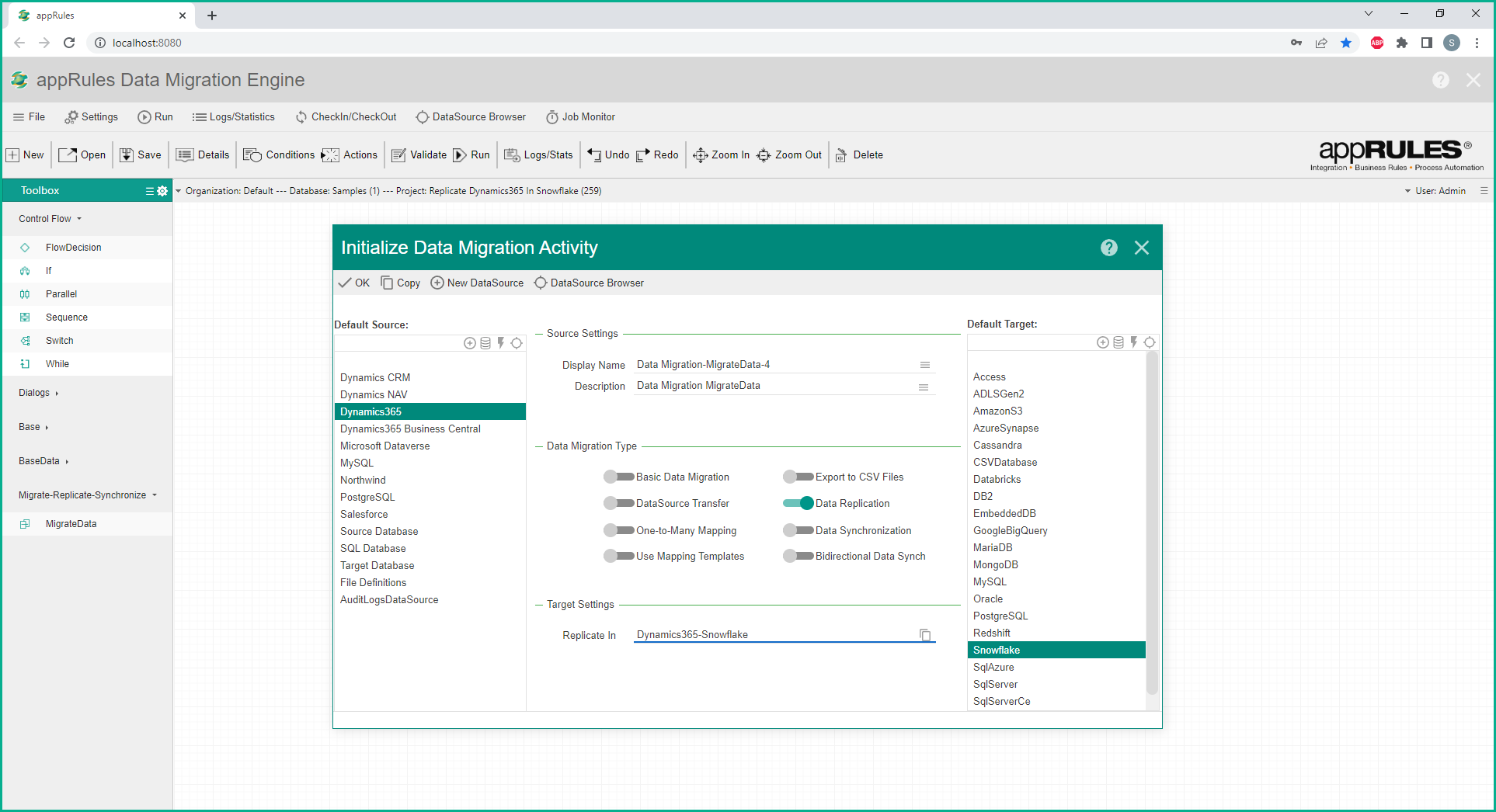Undo the last change
This screenshot has width=1496, height=812.
[x=608, y=154]
